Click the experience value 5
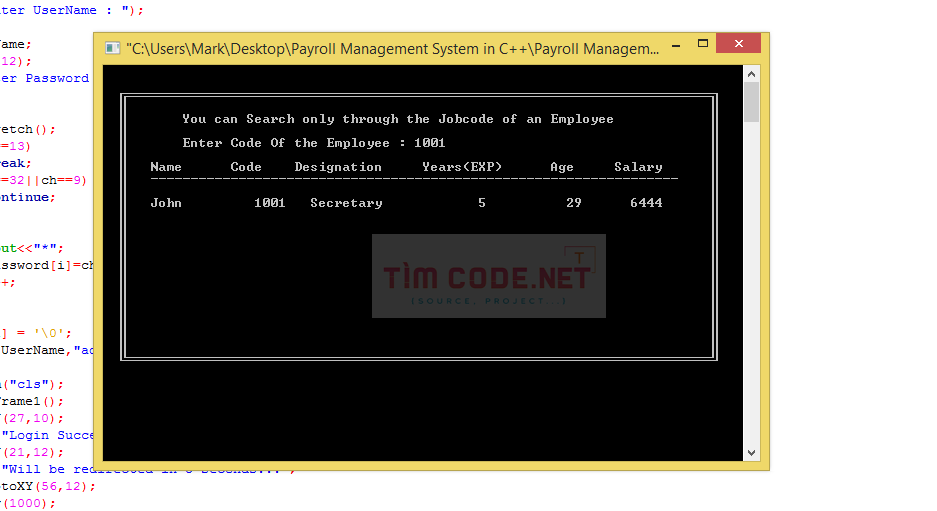Screen dimensions: 937x511 (x=482, y=203)
